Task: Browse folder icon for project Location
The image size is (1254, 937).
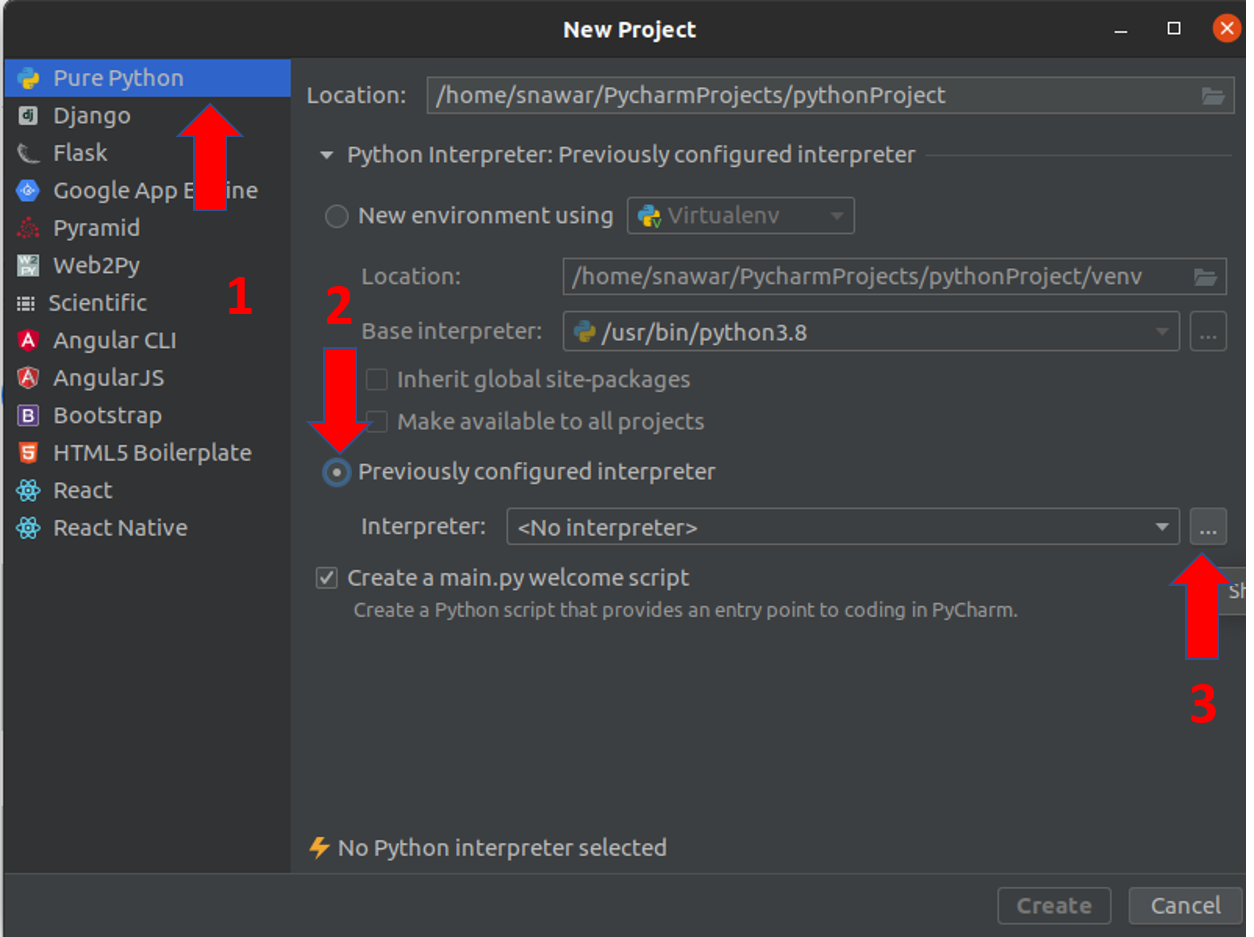Action: [1212, 96]
